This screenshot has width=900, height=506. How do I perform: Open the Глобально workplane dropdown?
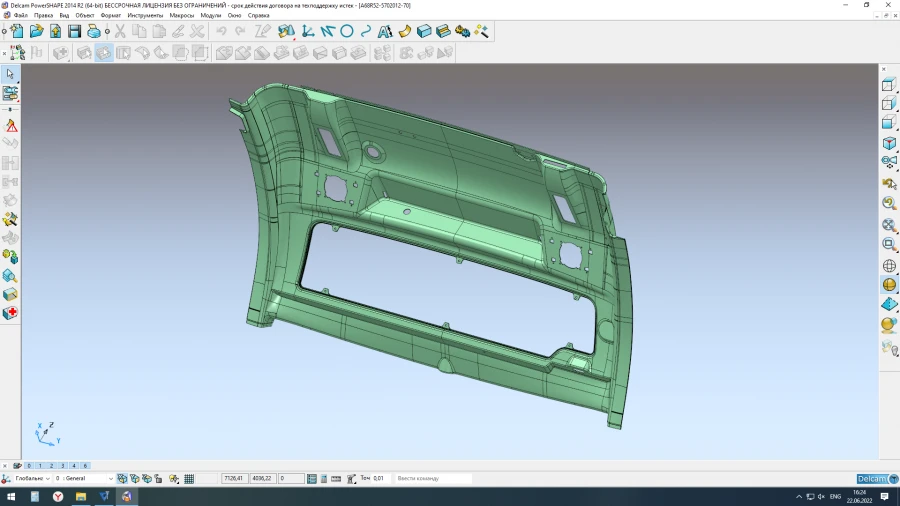(x=48, y=479)
